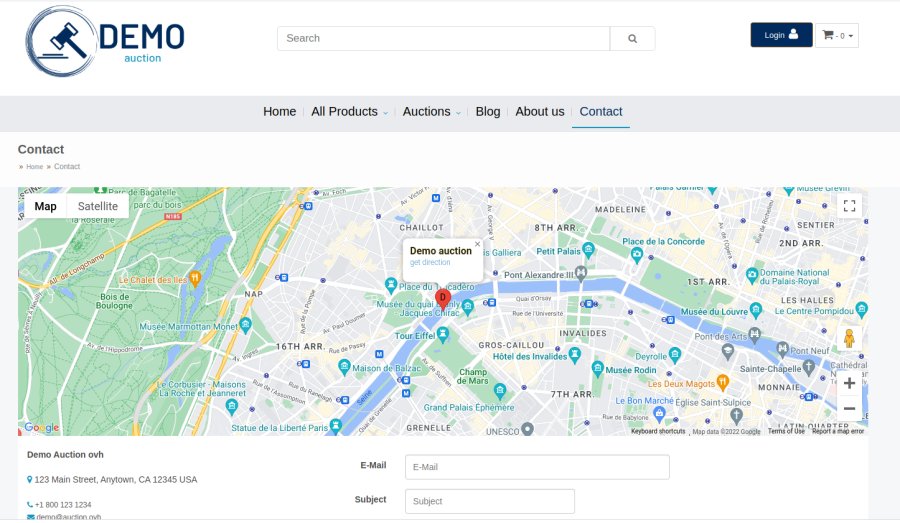Click the 123 Main Street address text
Viewport: 900px width, 523px height.
(x=115, y=479)
